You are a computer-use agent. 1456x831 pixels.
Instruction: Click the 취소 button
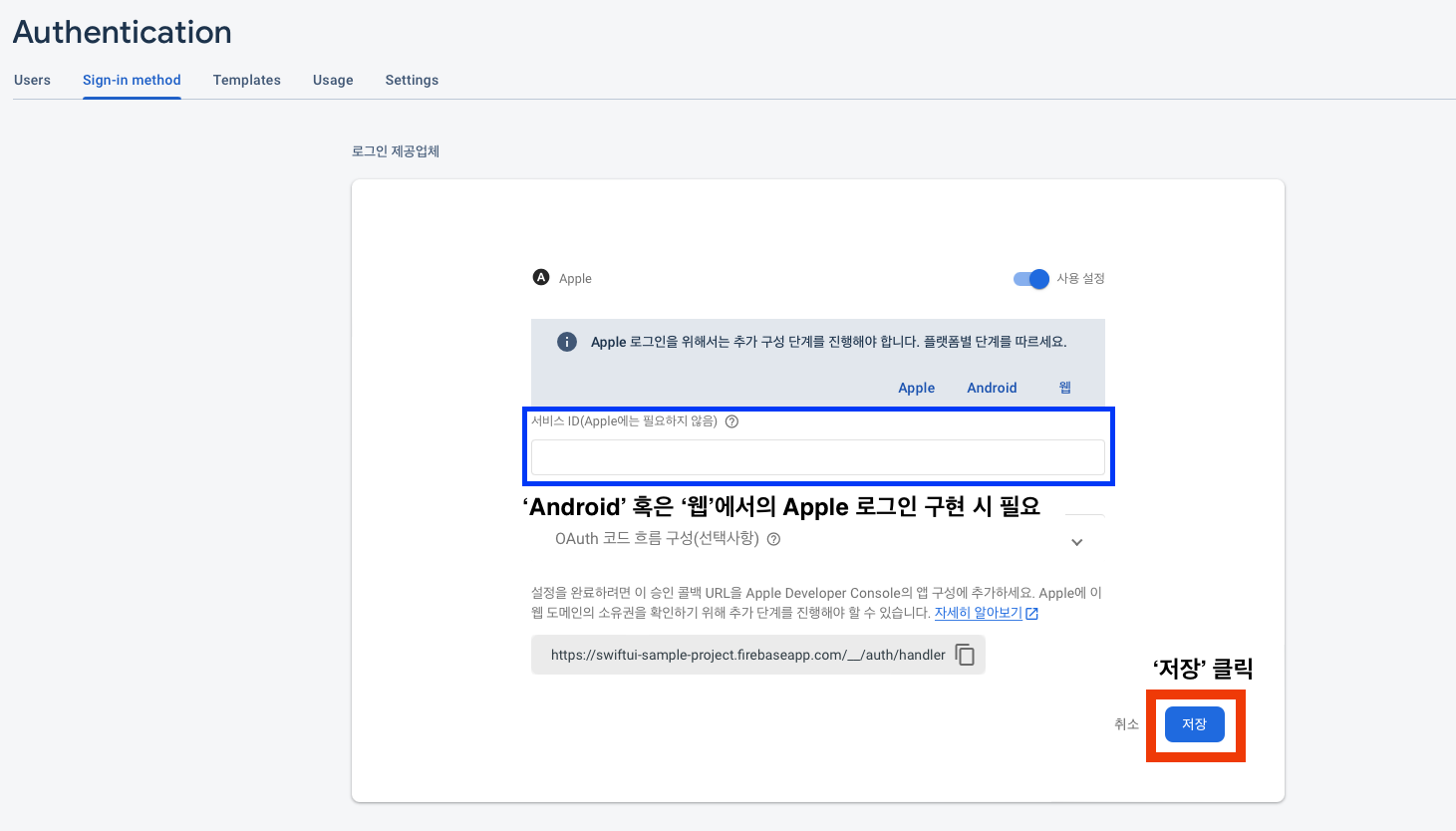coord(1126,724)
